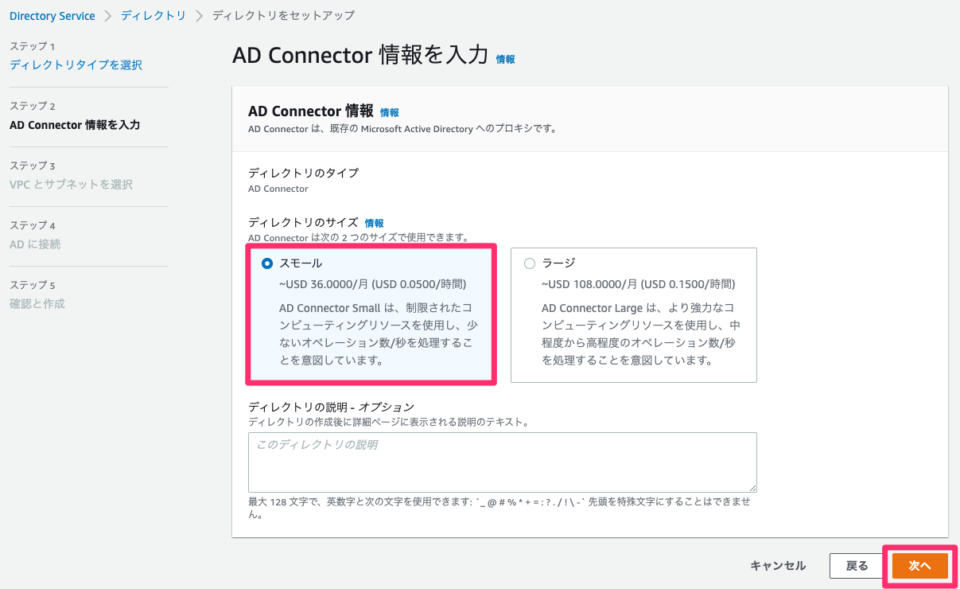Click the 次へ button to proceed
This screenshot has width=960, height=589.
918,565
